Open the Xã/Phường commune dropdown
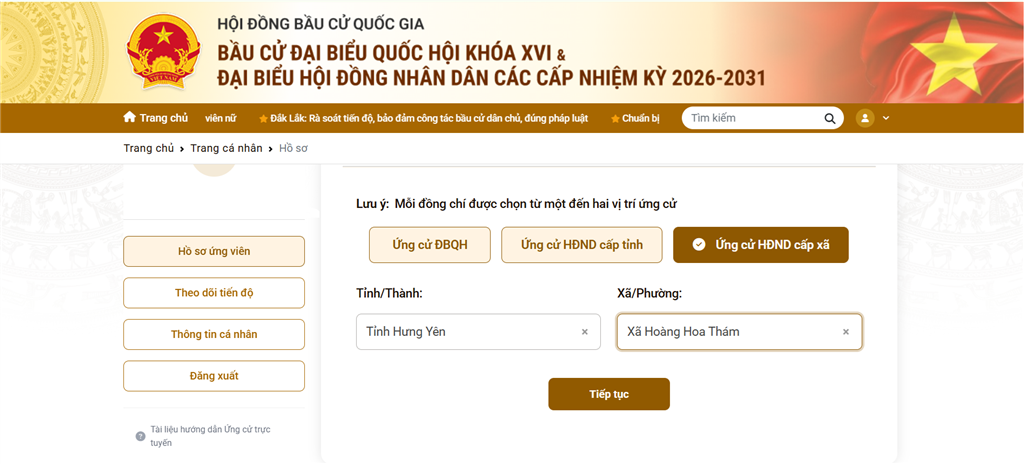This screenshot has width=1024, height=464. point(727,332)
